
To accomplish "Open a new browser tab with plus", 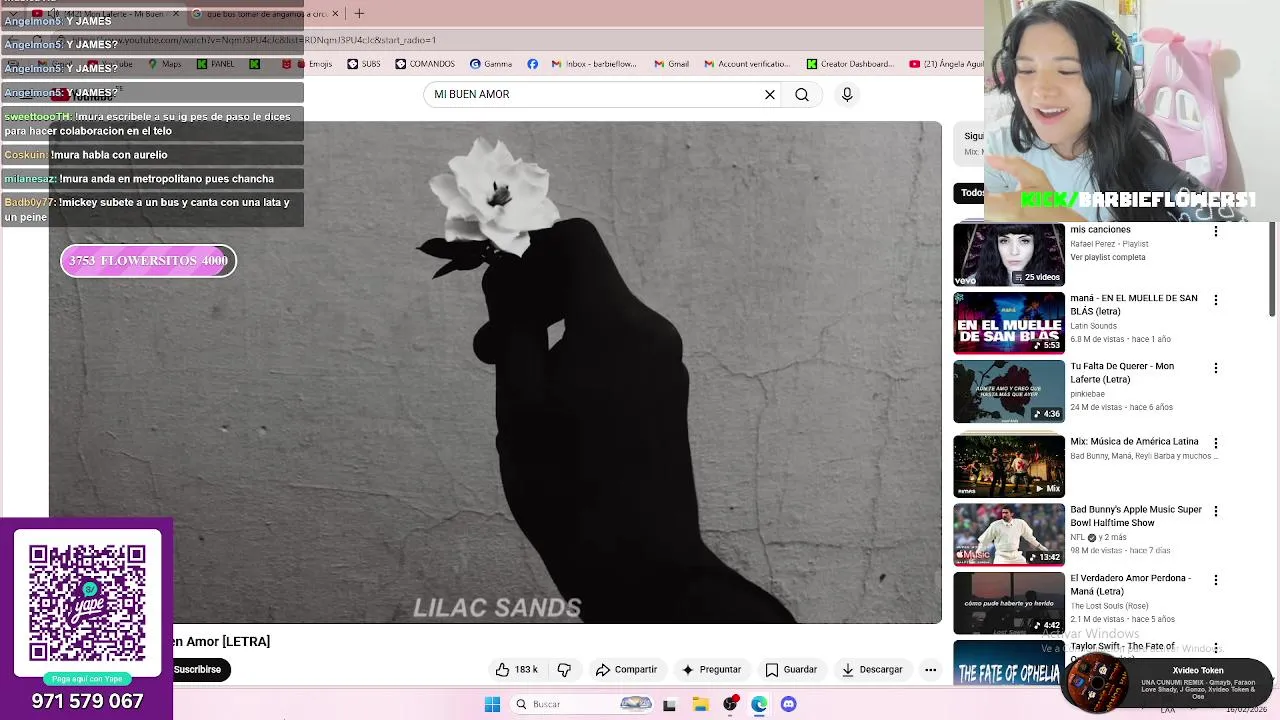I will click(x=359, y=14).
